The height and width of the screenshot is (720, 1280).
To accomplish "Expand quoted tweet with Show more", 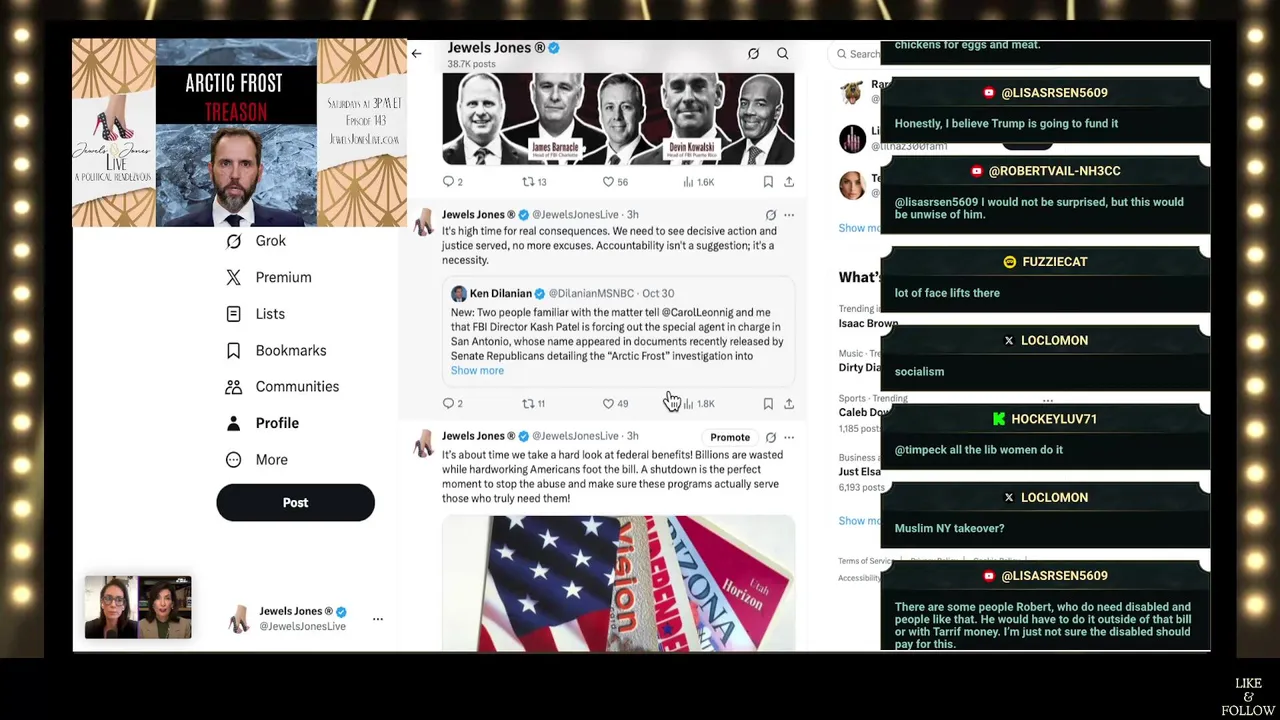I will [477, 371].
